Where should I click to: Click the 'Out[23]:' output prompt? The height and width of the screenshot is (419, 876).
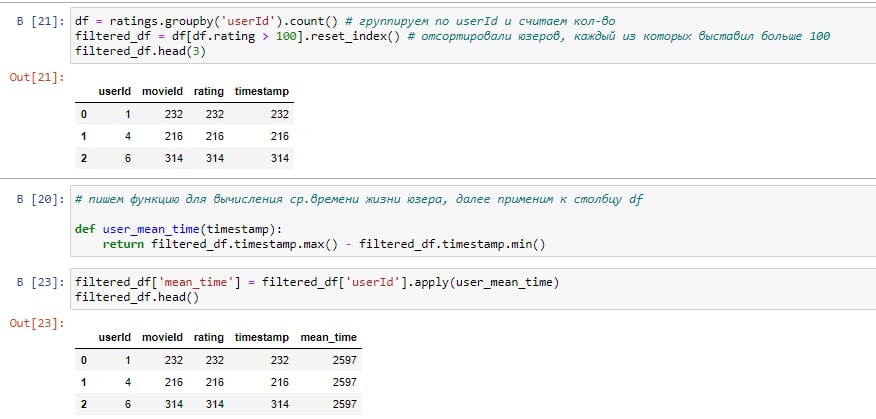point(37,323)
